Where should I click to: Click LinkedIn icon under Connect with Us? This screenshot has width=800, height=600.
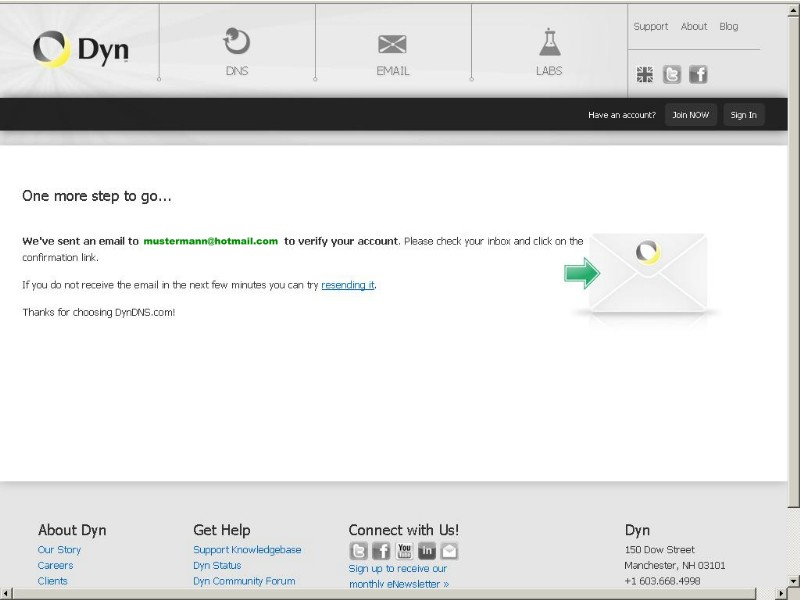[x=427, y=550]
